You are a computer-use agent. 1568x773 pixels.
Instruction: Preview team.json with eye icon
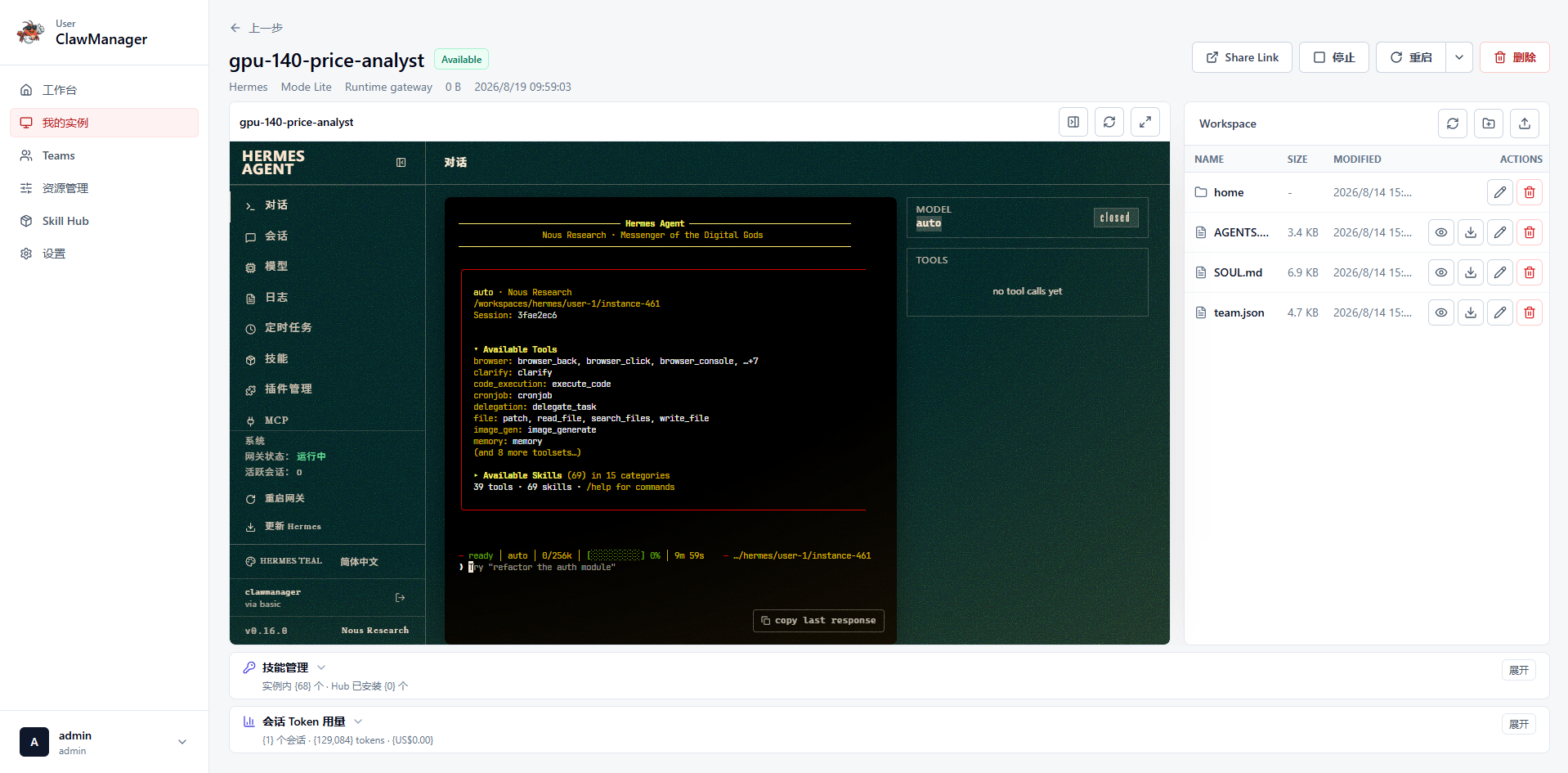pyautogui.click(x=1441, y=312)
